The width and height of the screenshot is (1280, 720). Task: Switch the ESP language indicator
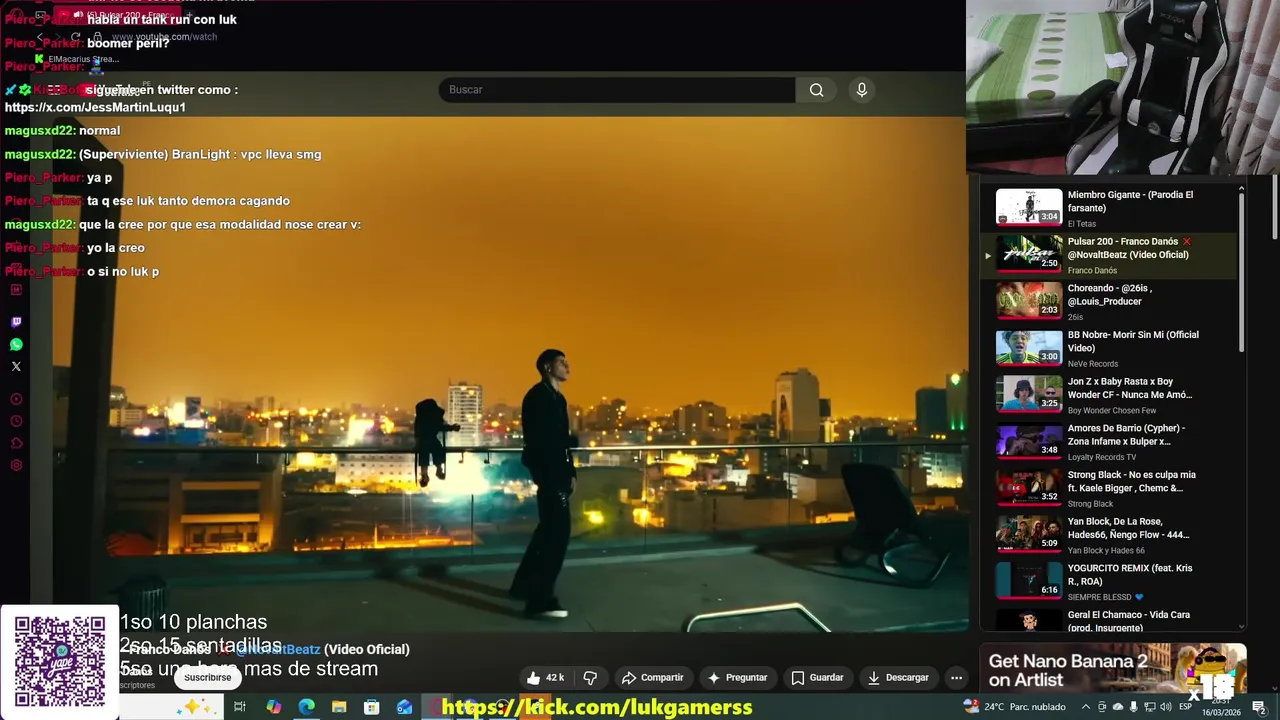click(x=1186, y=707)
